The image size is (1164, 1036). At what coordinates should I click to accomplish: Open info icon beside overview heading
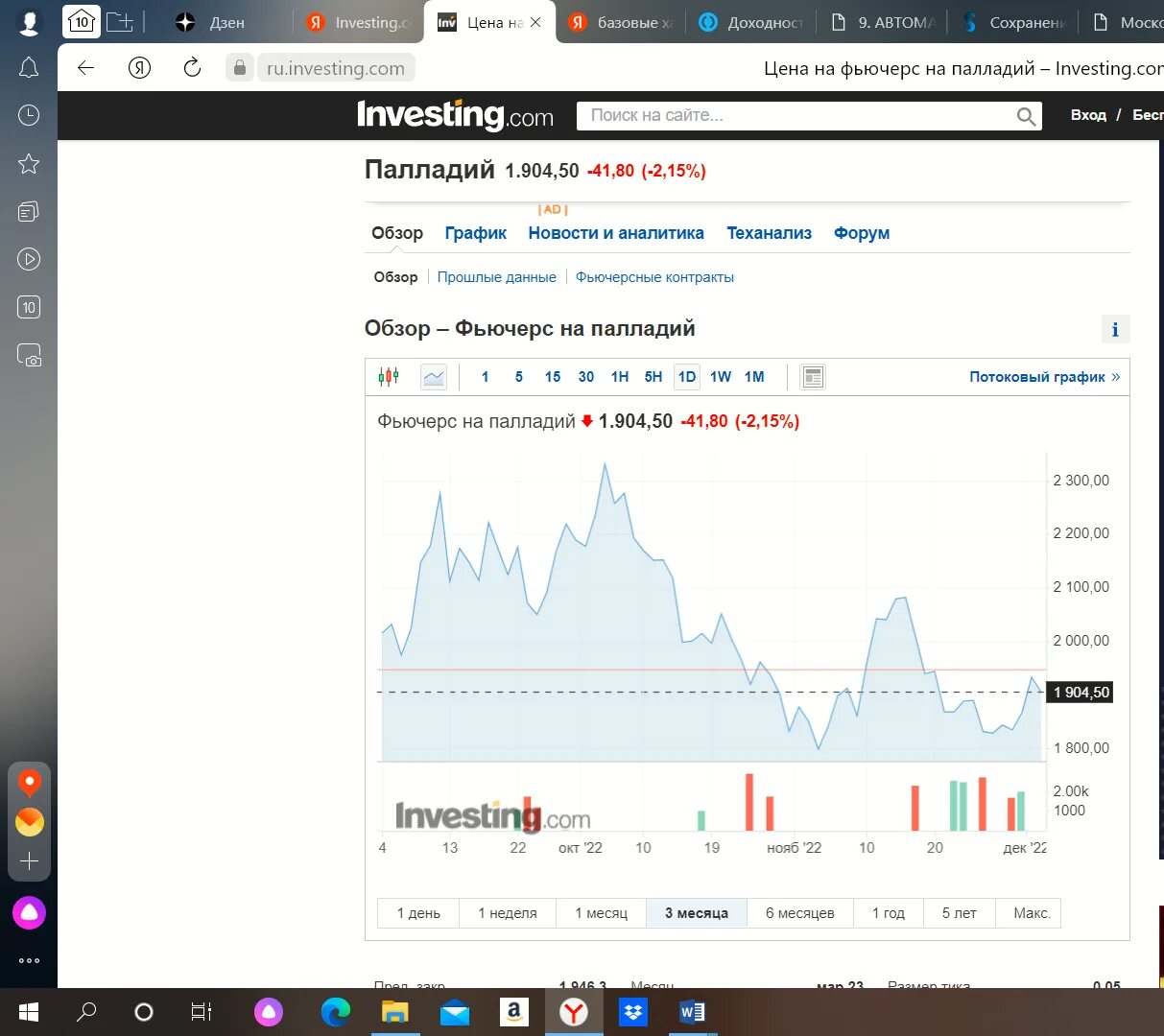point(1115,329)
